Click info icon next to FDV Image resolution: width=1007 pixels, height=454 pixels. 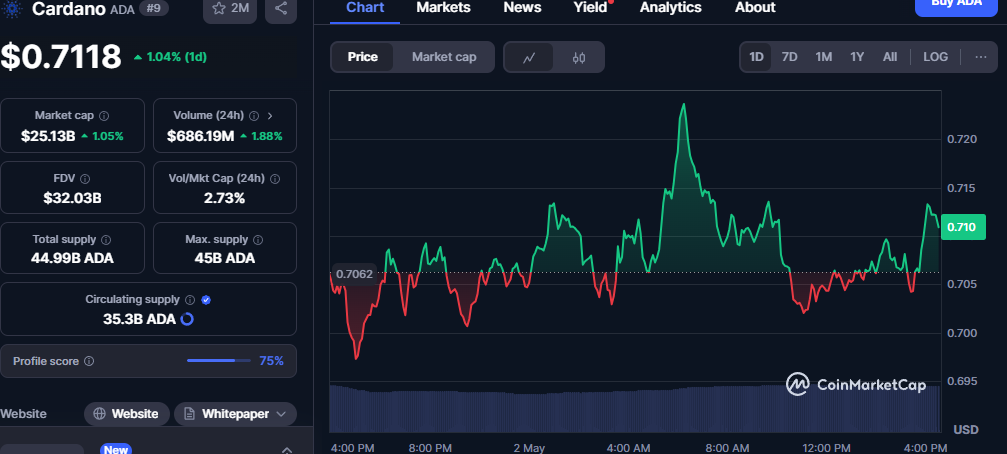coord(85,179)
